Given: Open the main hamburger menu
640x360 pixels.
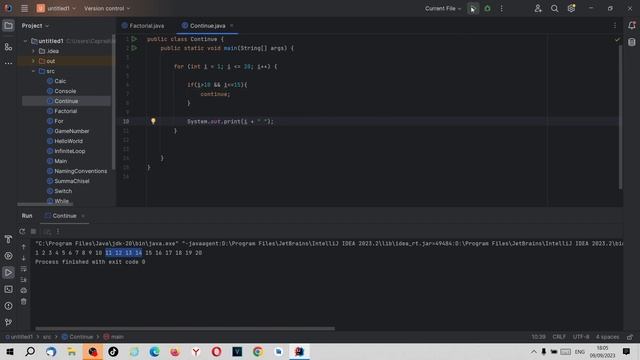Looking at the screenshot, I should click(x=24, y=8).
